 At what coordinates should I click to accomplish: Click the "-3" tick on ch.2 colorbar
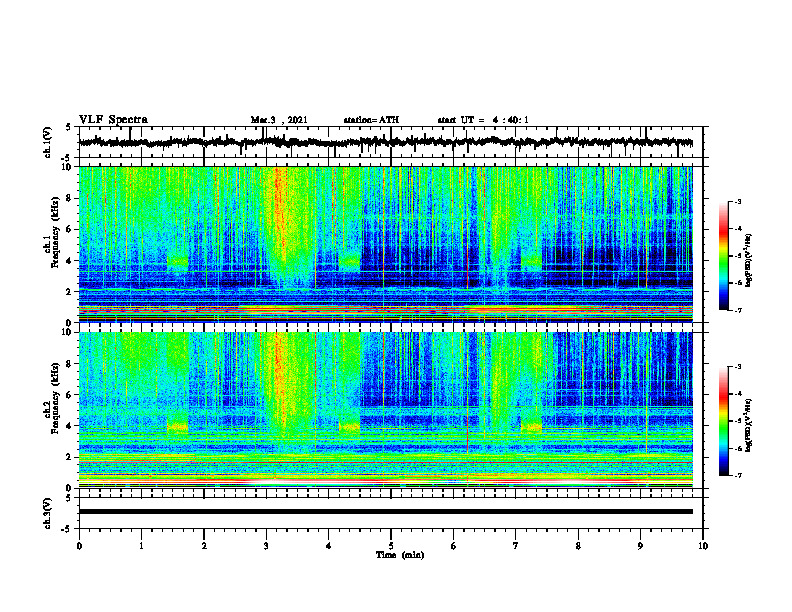738,367
